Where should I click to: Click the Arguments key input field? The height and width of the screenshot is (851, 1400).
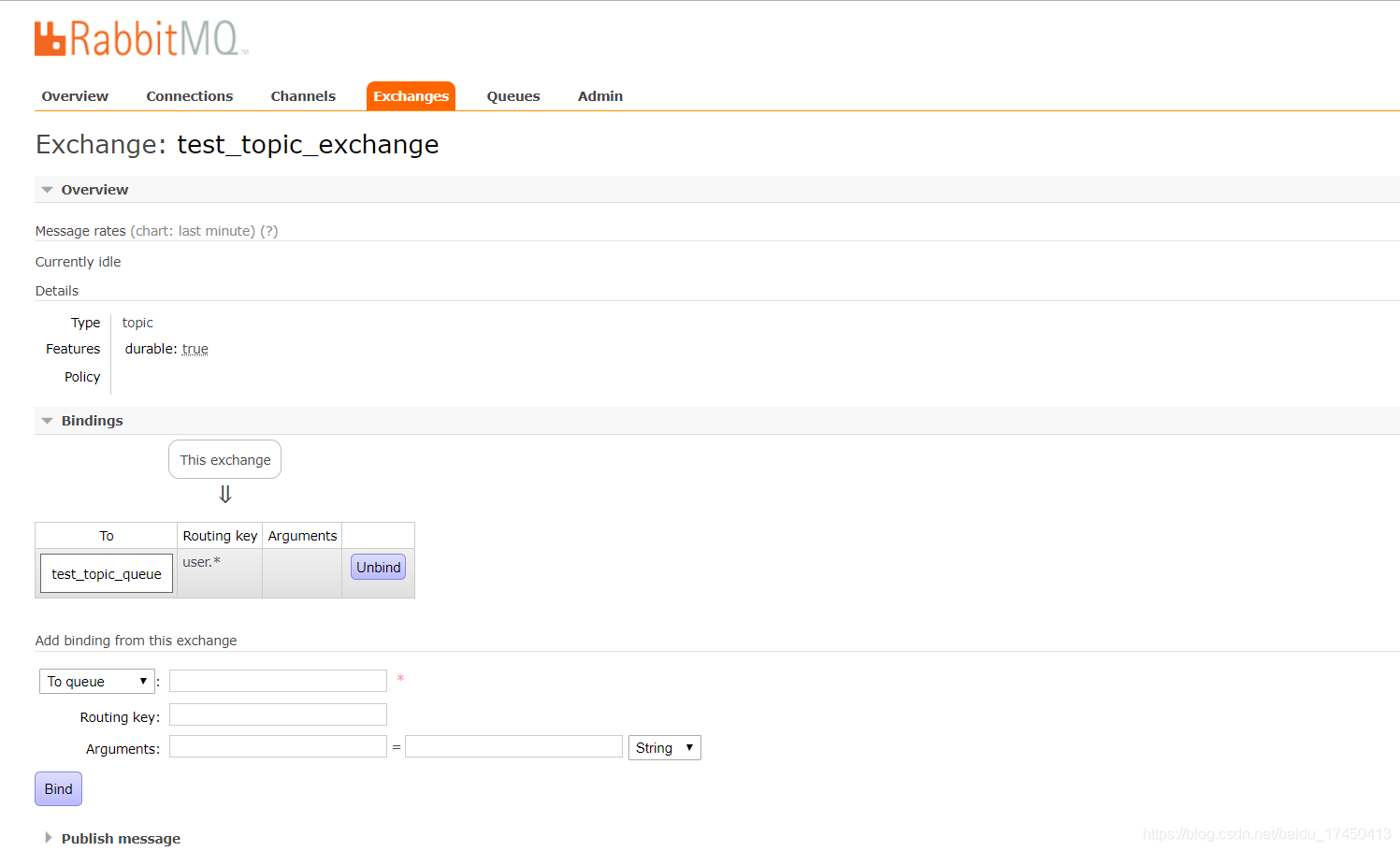(x=278, y=746)
